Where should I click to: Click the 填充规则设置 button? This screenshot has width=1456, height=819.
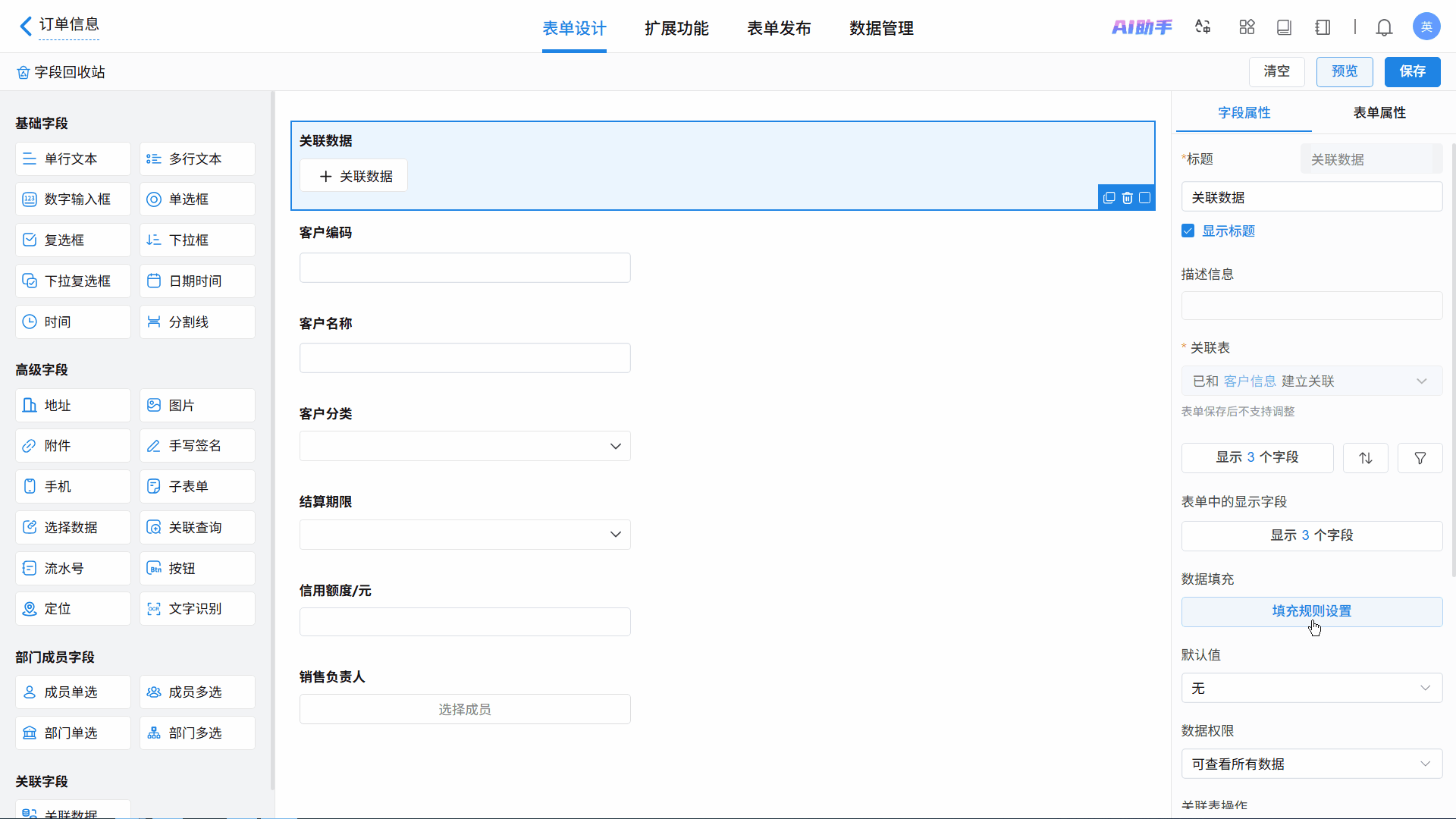coord(1311,611)
